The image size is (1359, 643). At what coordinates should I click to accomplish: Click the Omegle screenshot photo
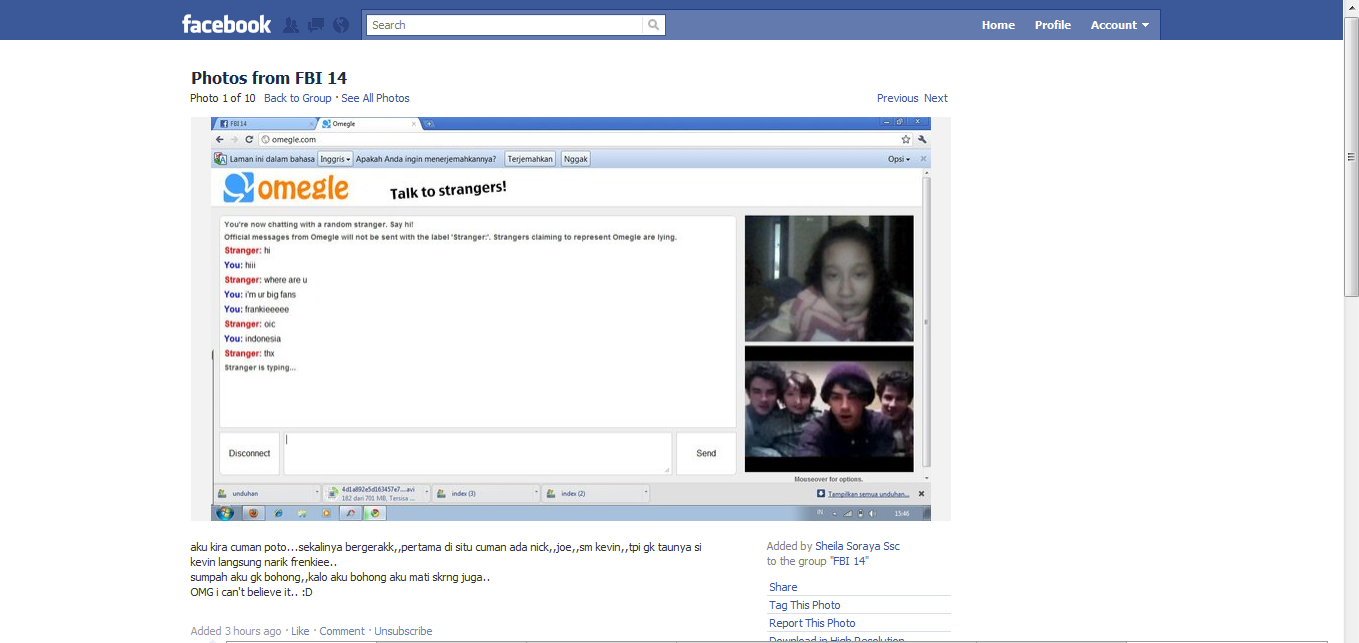(571, 319)
